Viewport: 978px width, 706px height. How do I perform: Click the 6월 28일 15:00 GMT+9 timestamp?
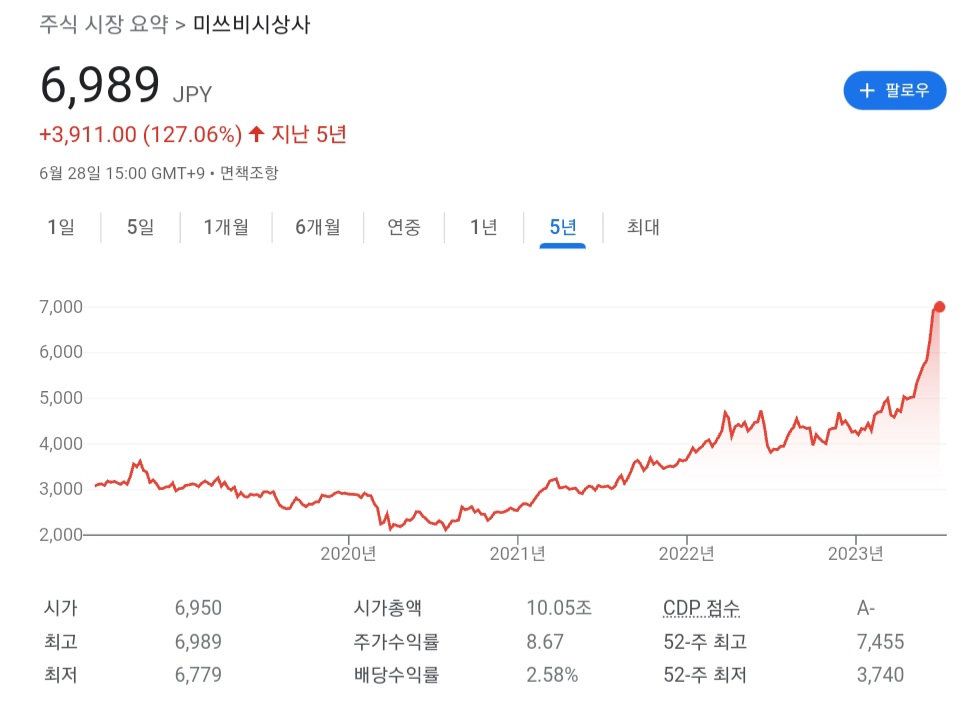pyautogui.click(x=122, y=173)
